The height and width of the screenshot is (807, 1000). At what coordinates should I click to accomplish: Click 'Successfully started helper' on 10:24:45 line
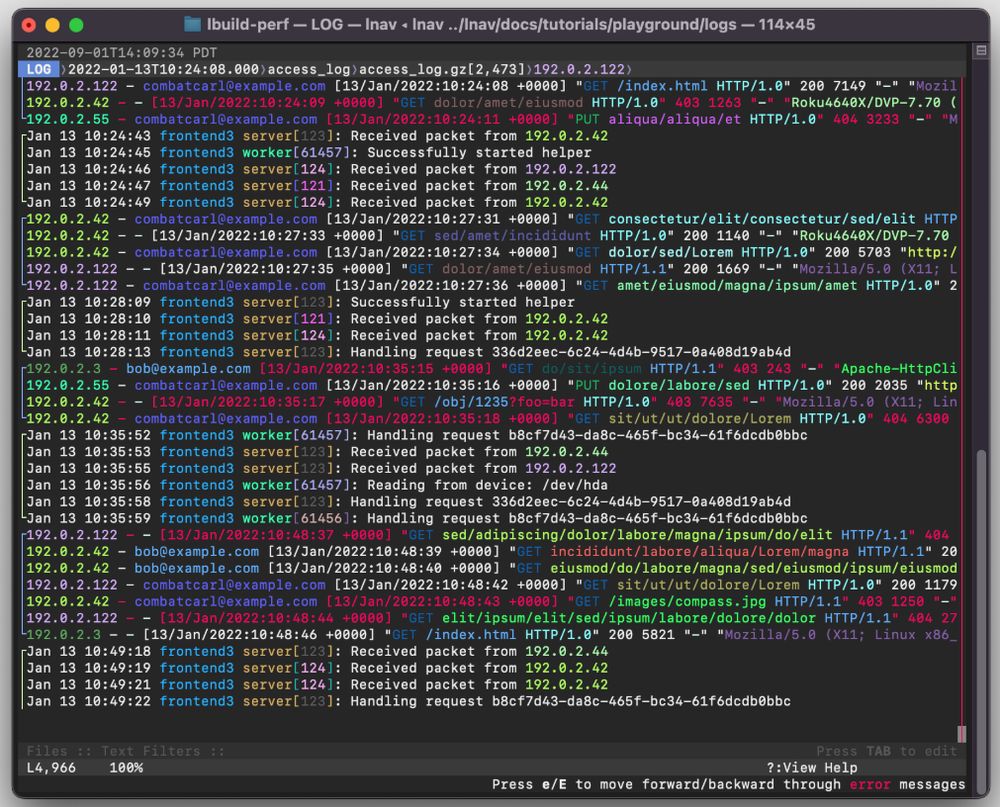(479, 152)
